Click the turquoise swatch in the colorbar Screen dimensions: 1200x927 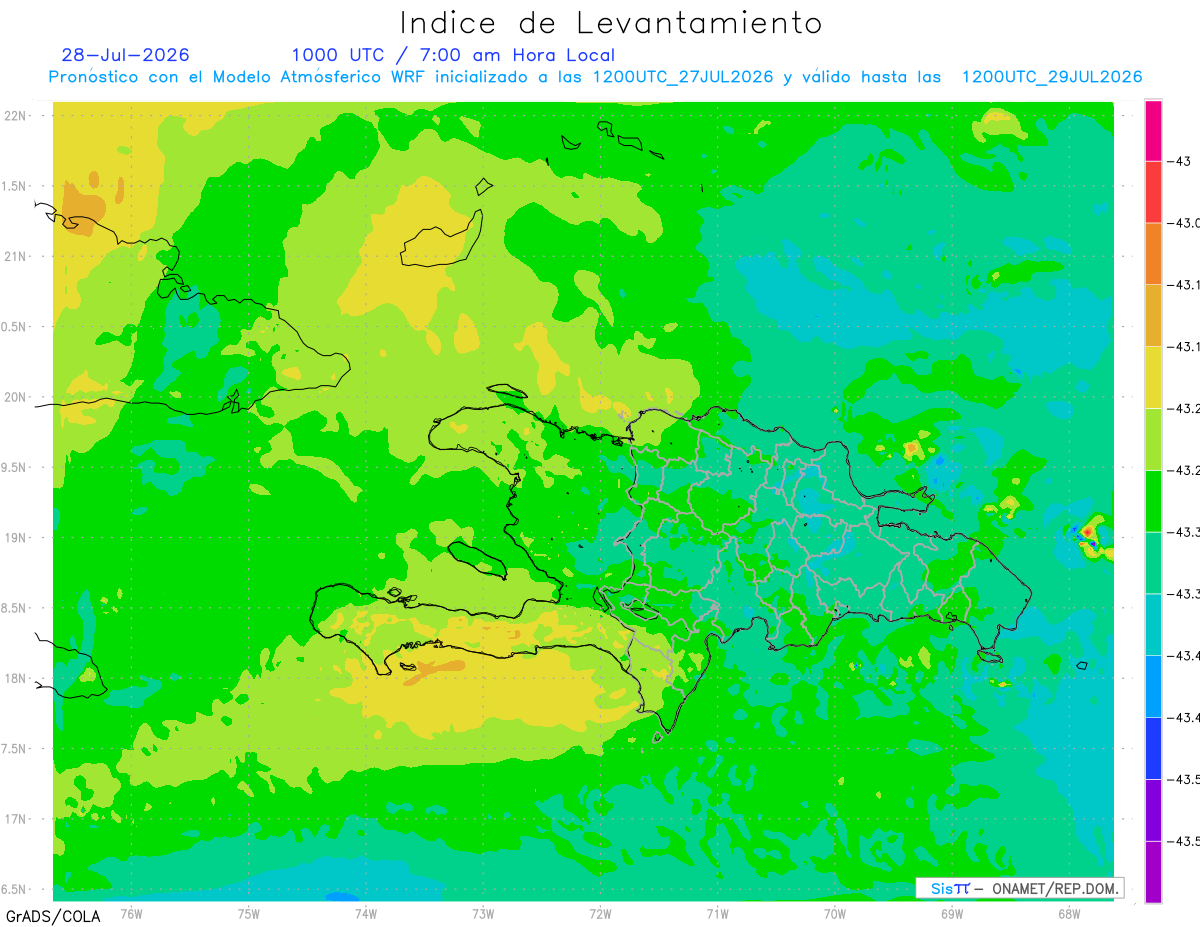[1153, 624]
